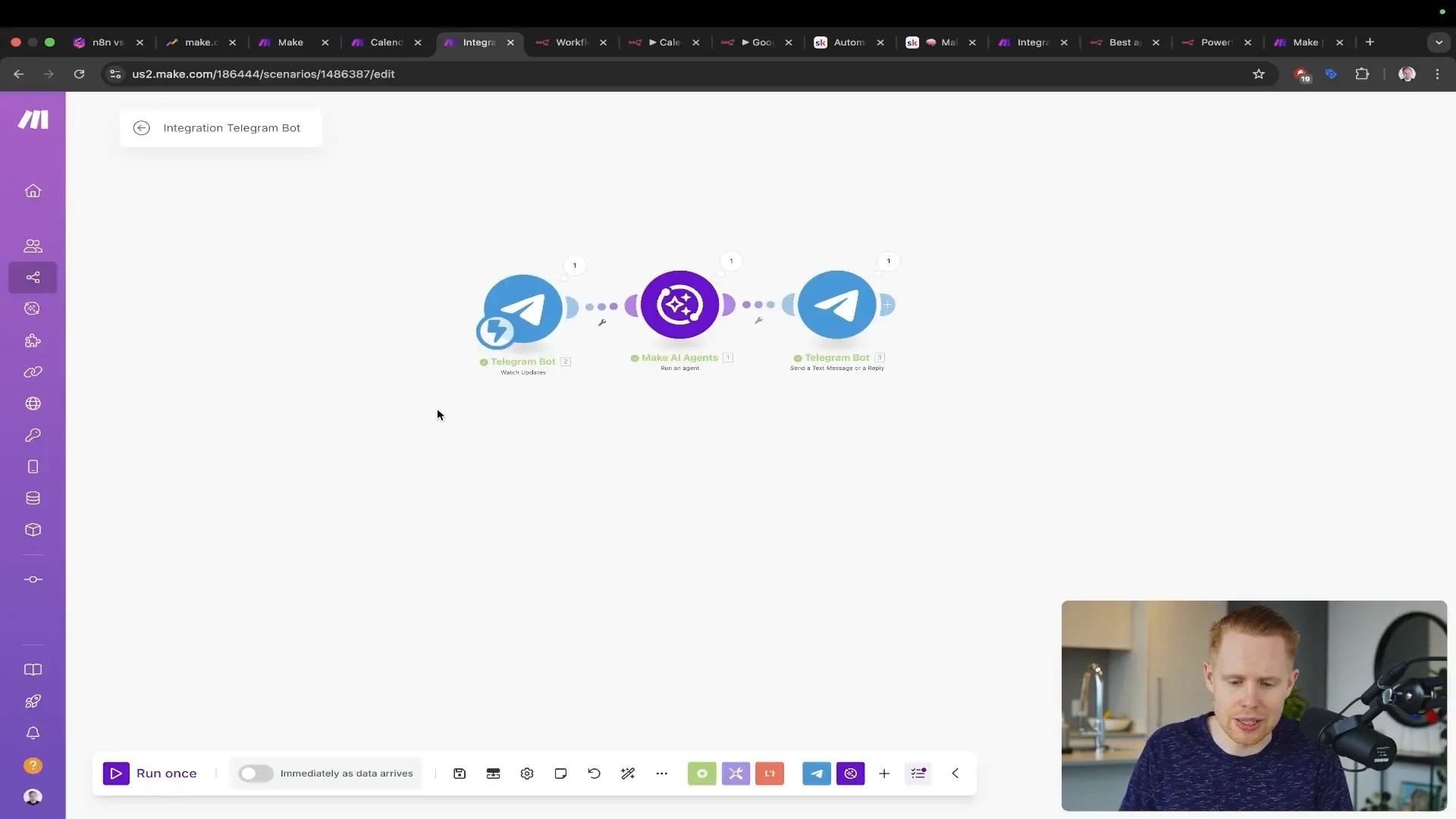Open the checklist panel icon in the toolbar
Image resolution: width=1456 pixels, height=819 pixels.
[918, 773]
